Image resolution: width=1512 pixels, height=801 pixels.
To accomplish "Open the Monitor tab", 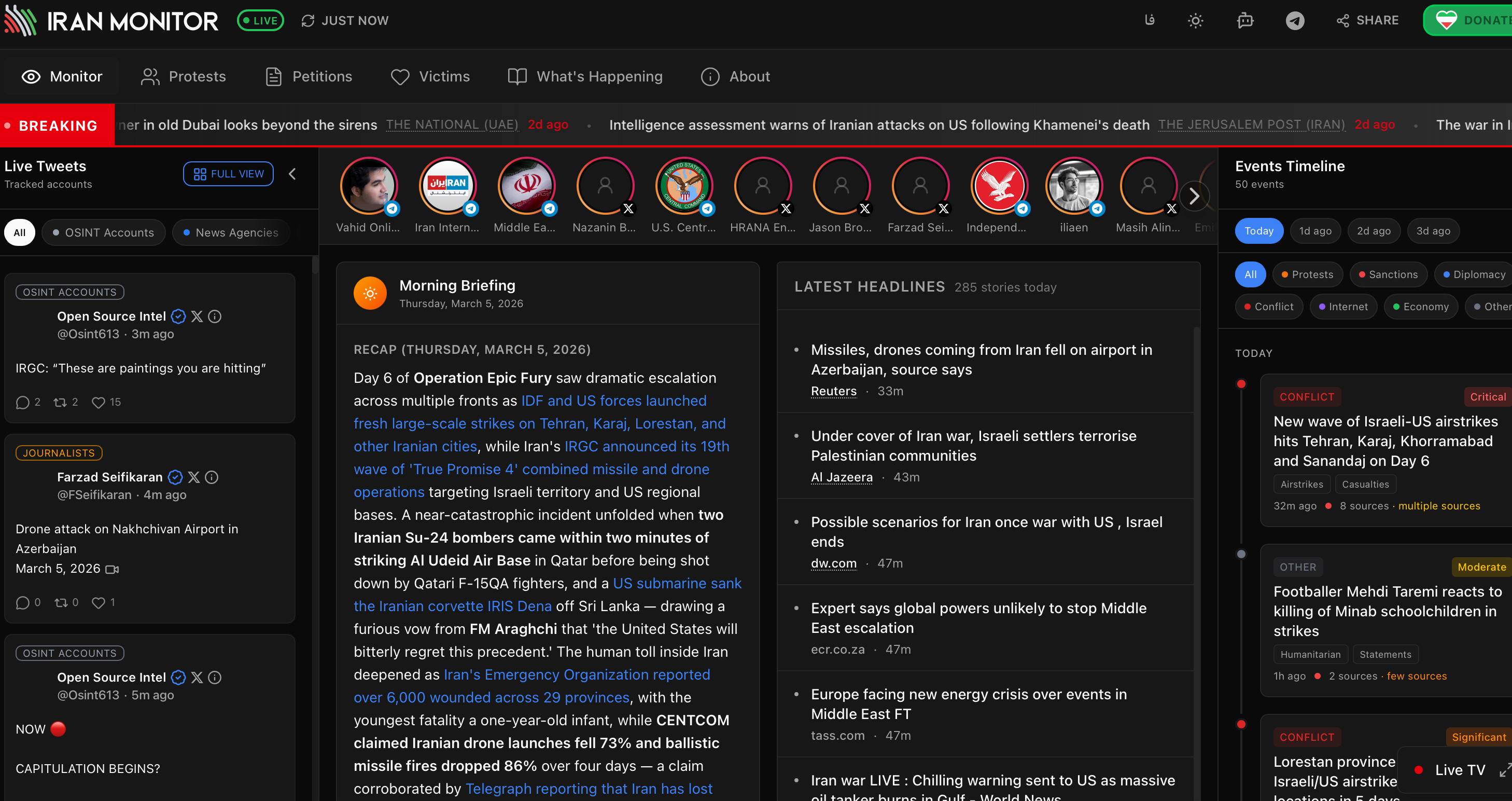I will [x=62, y=76].
